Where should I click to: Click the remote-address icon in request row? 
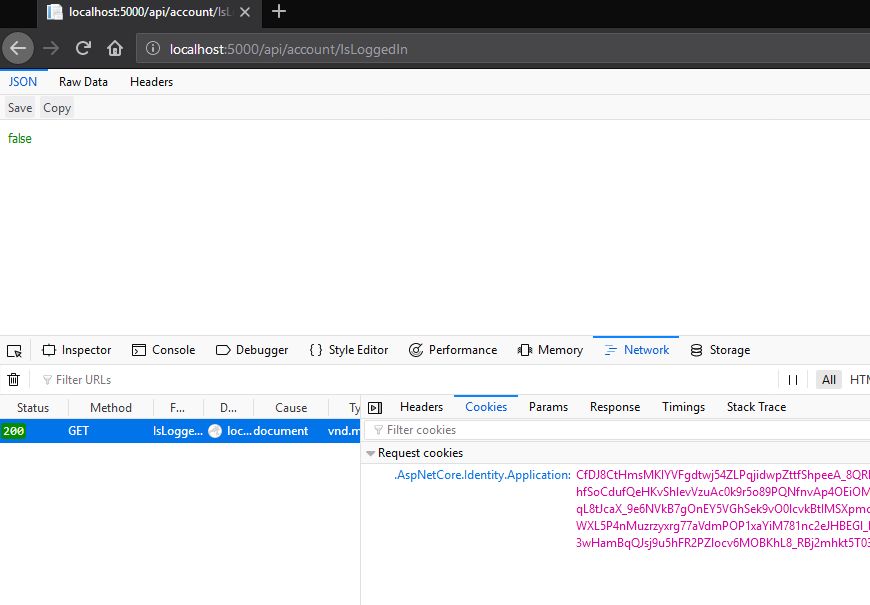tap(215, 431)
